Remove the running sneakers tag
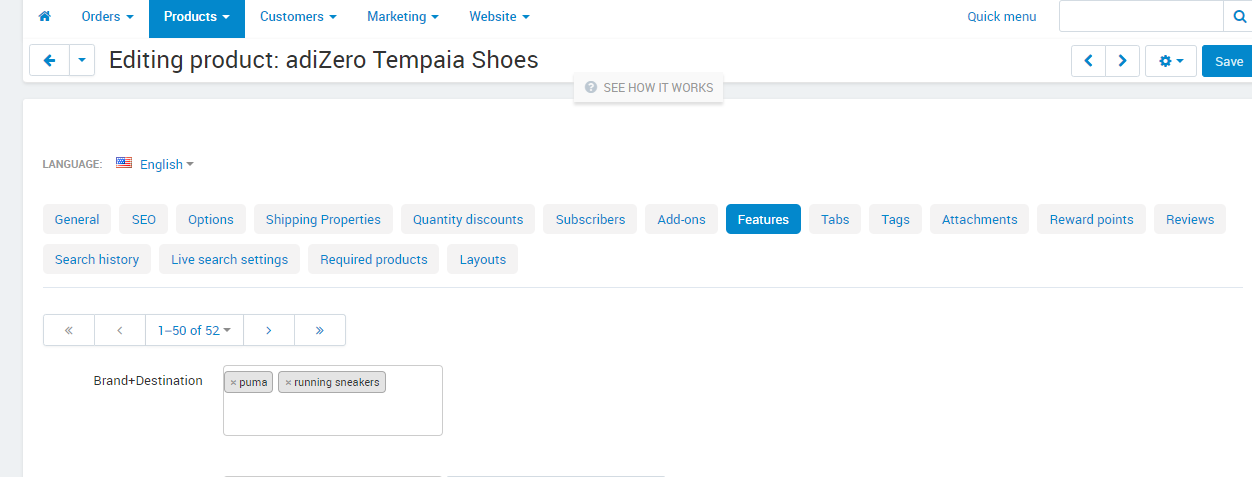 288,382
